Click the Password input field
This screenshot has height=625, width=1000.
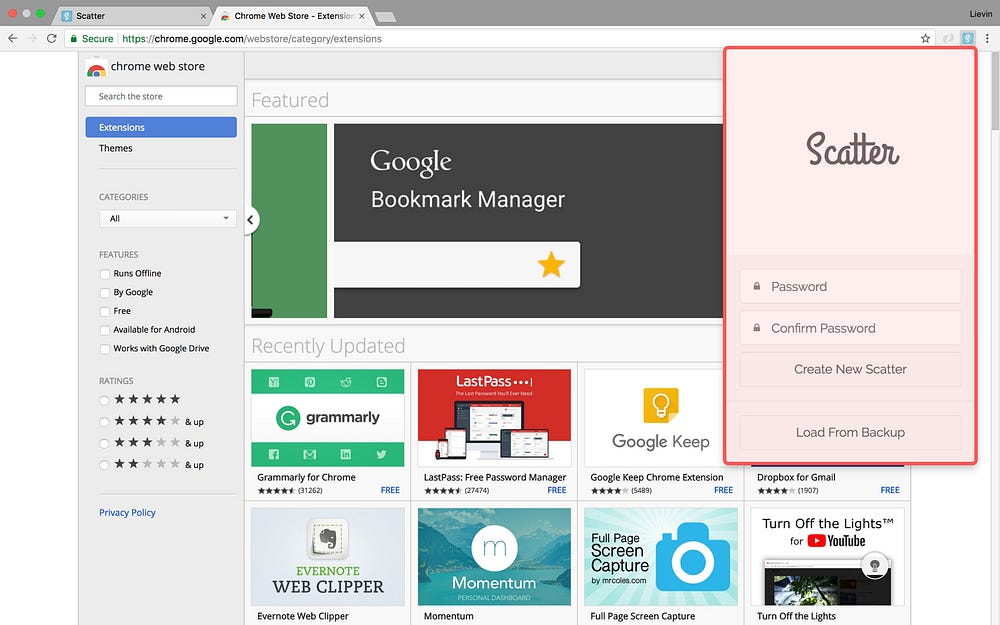click(x=850, y=286)
